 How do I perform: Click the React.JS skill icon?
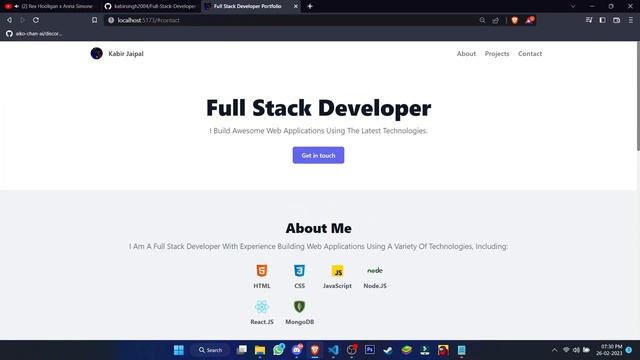[x=262, y=307]
